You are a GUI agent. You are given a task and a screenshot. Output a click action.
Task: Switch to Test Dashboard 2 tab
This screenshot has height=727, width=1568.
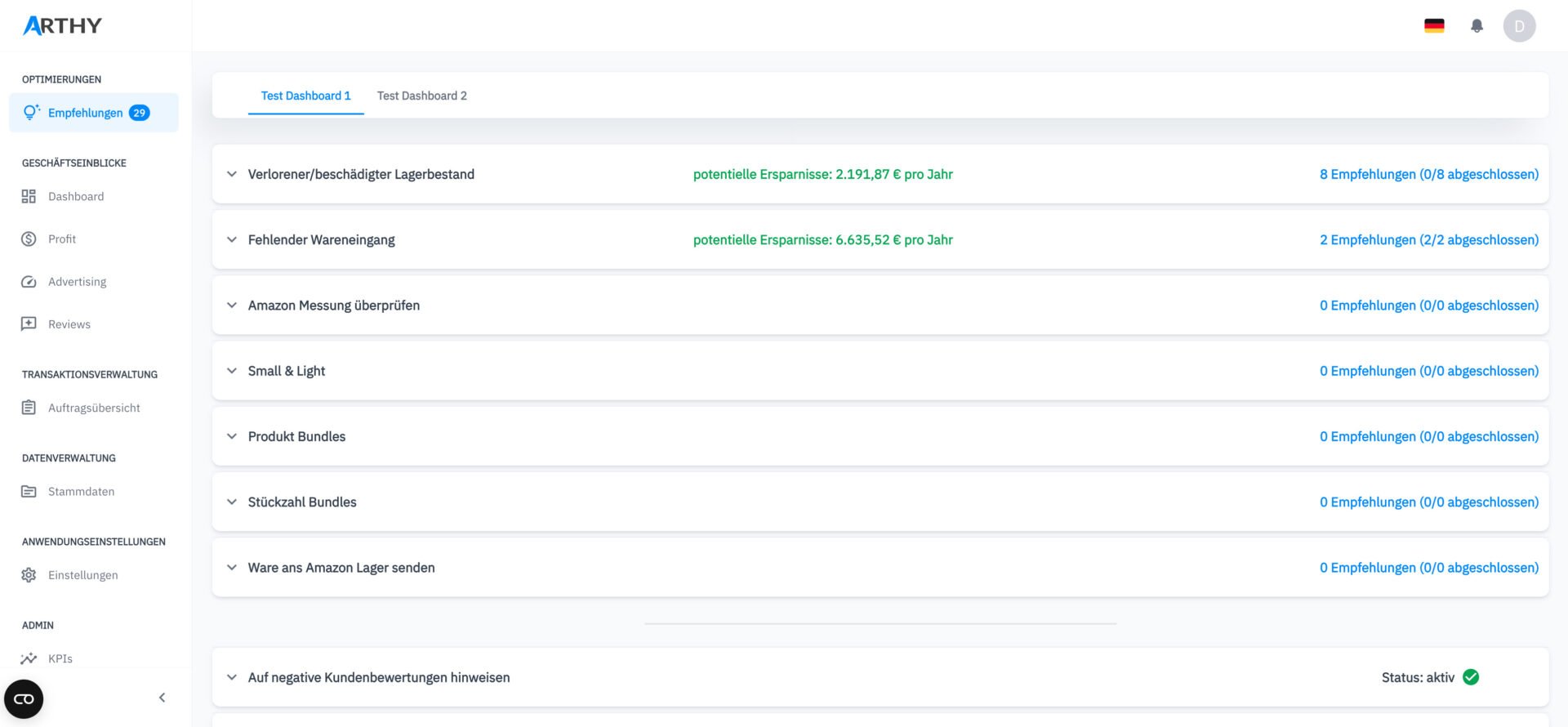(421, 96)
